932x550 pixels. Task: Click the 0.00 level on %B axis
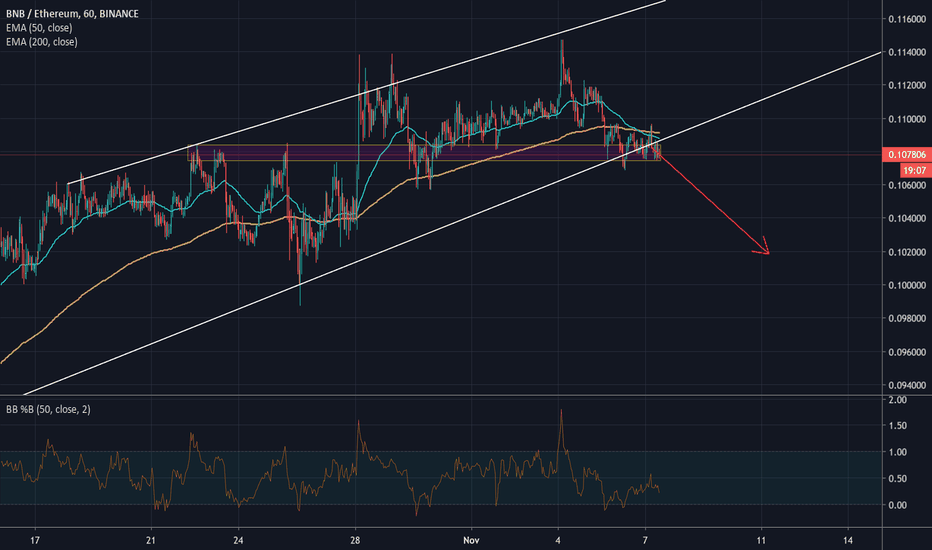click(x=898, y=505)
